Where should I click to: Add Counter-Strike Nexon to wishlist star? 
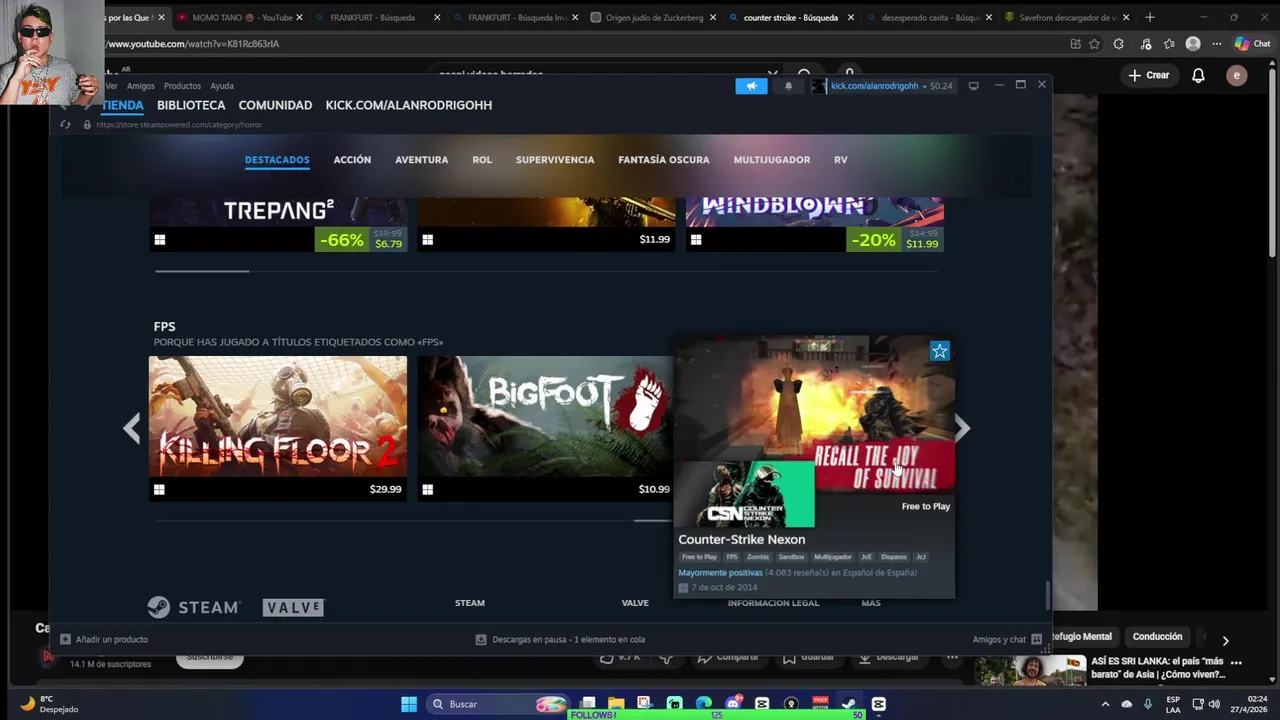click(939, 351)
